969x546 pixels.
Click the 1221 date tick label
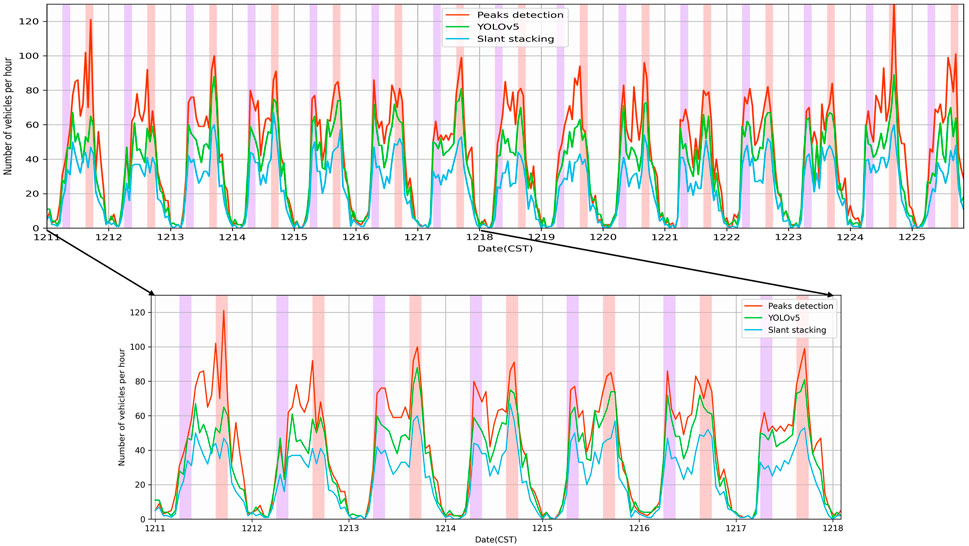point(664,237)
